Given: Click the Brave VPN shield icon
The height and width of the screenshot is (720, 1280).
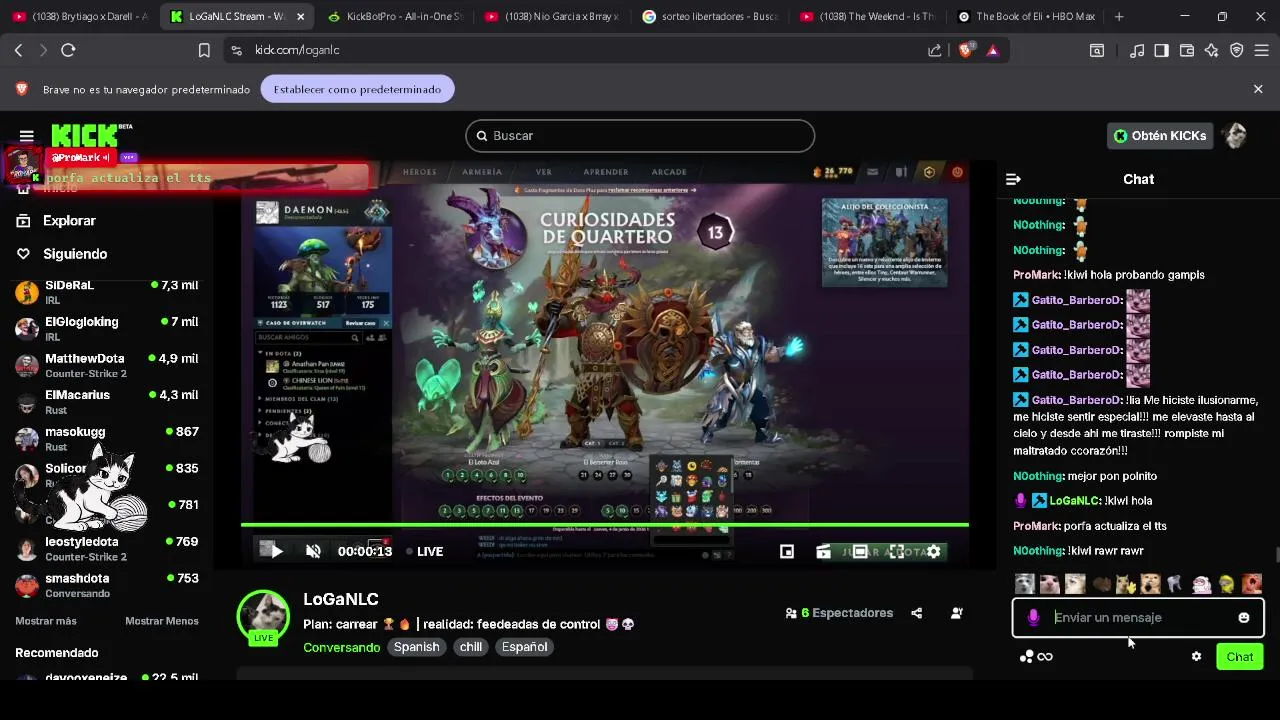Looking at the screenshot, I should coord(1237,50).
